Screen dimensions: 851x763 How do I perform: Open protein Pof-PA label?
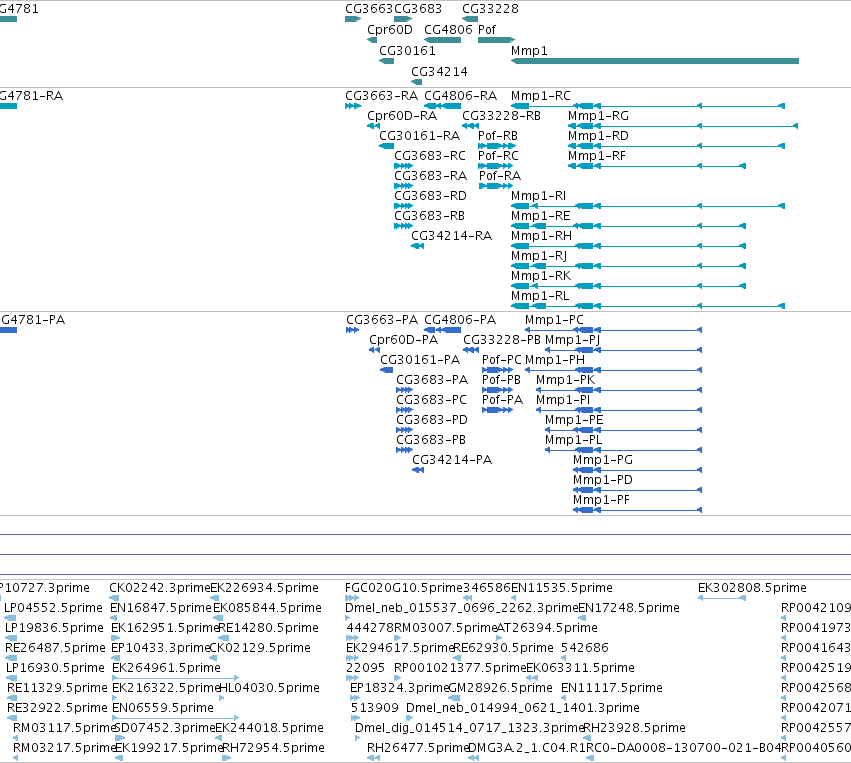tap(502, 400)
